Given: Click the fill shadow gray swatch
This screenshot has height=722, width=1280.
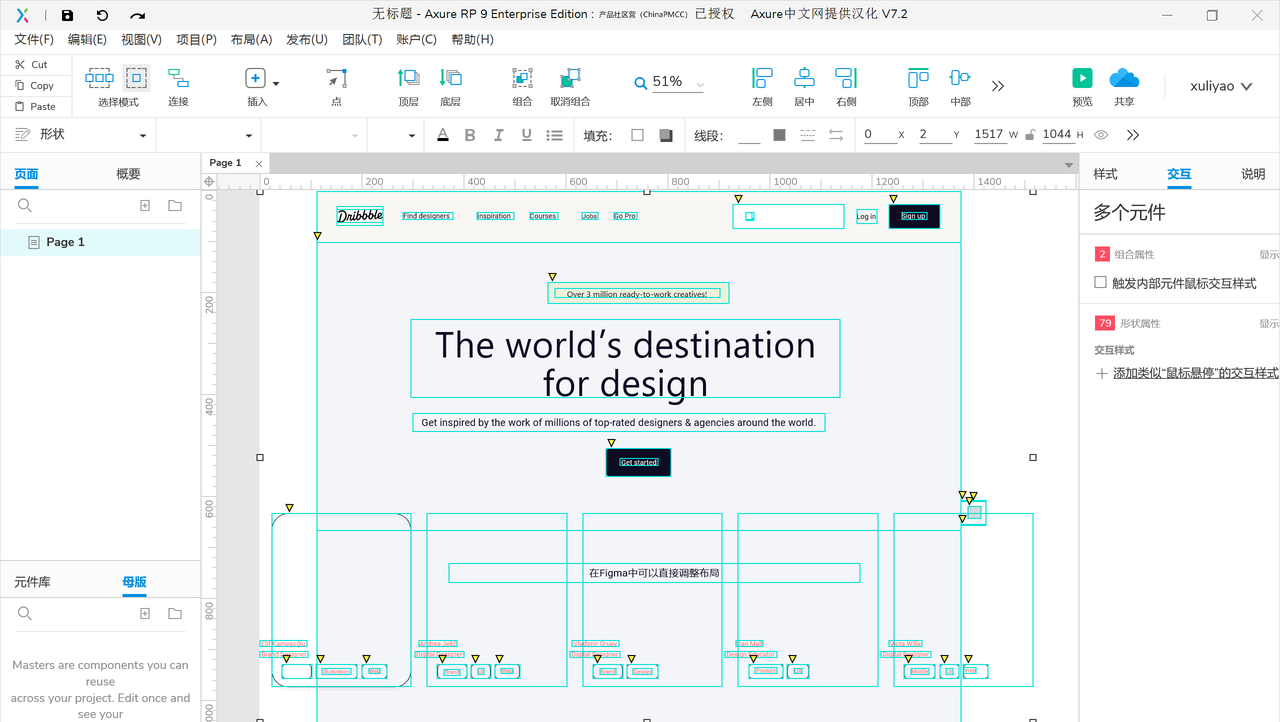Looking at the screenshot, I should click(666, 135).
